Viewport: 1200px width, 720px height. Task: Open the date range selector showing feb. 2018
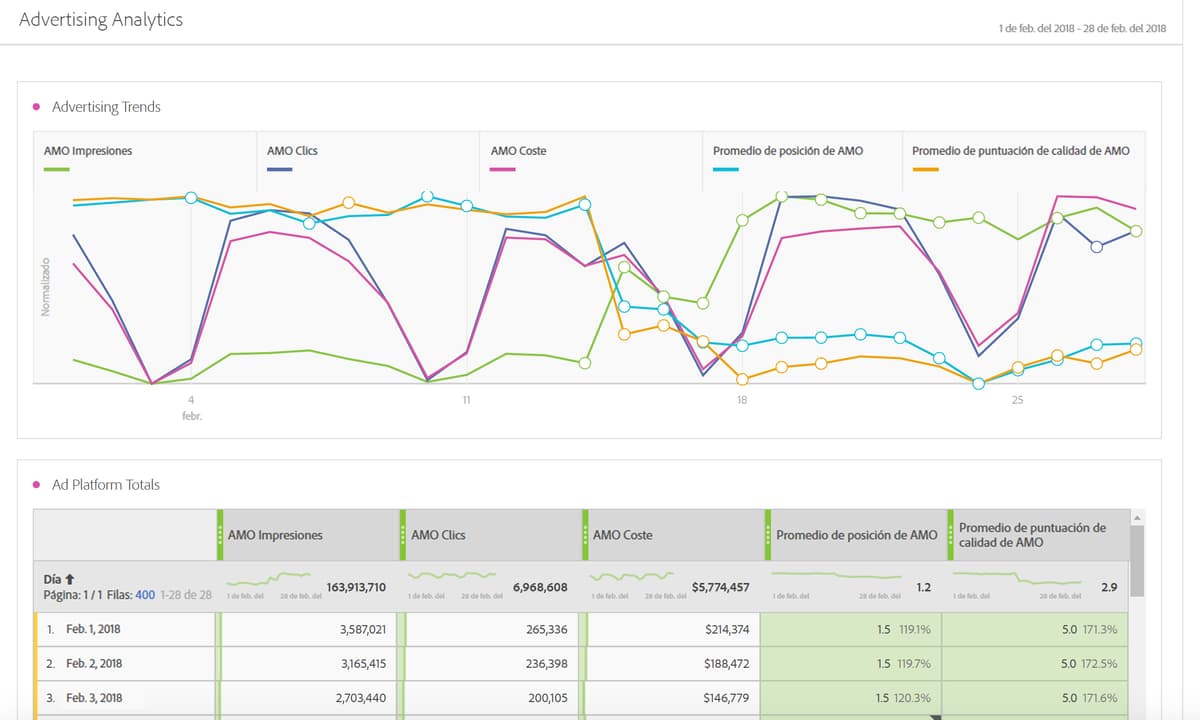click(1082, 29)
